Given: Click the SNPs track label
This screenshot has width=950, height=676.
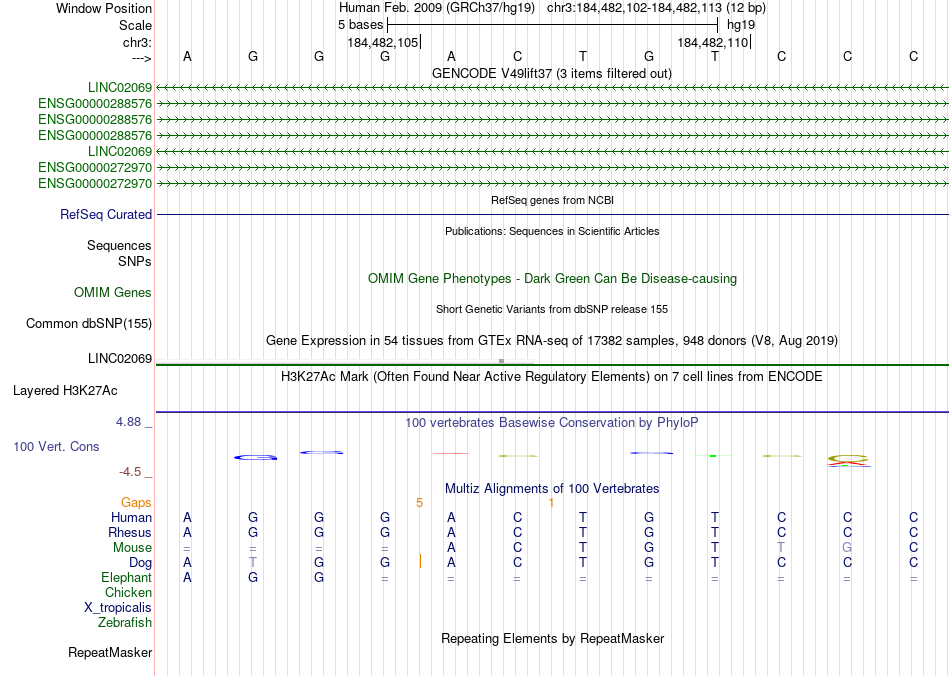Looking at the screenshot, I should pos(135,261).
